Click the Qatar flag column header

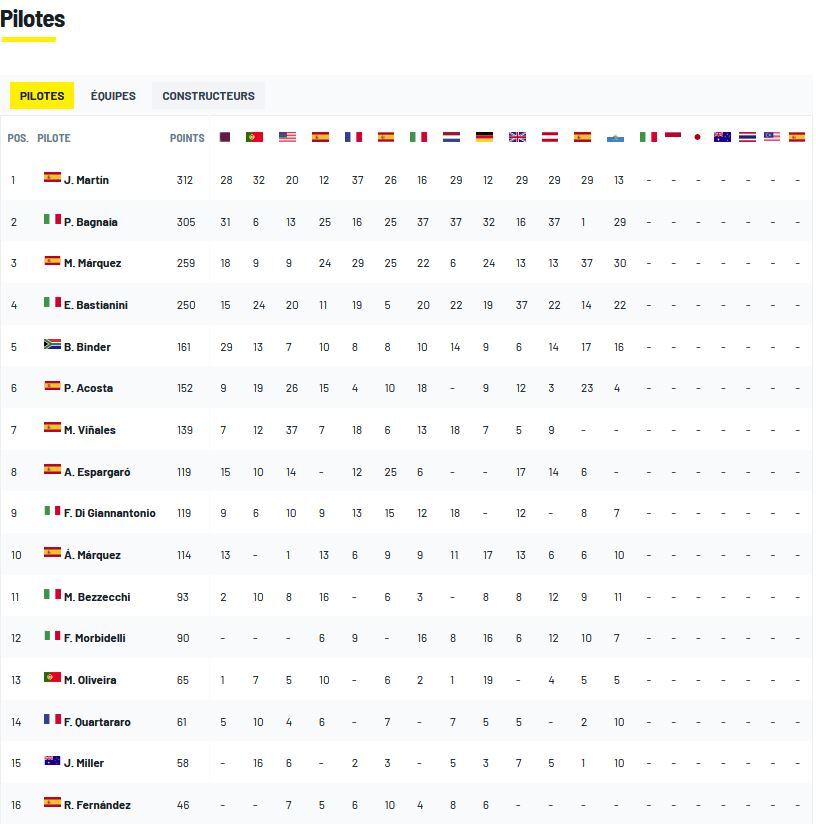(225, 137)
